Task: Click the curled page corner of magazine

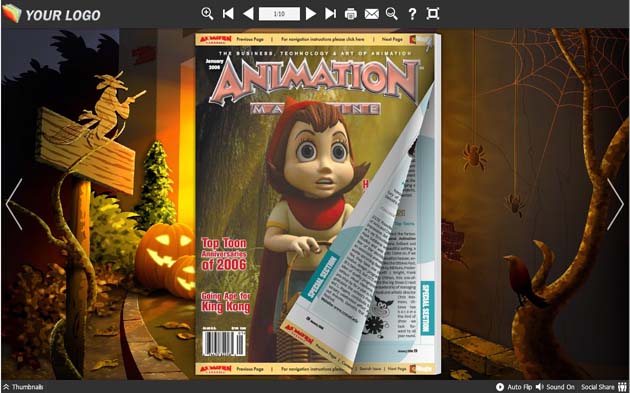Action: 362,225
